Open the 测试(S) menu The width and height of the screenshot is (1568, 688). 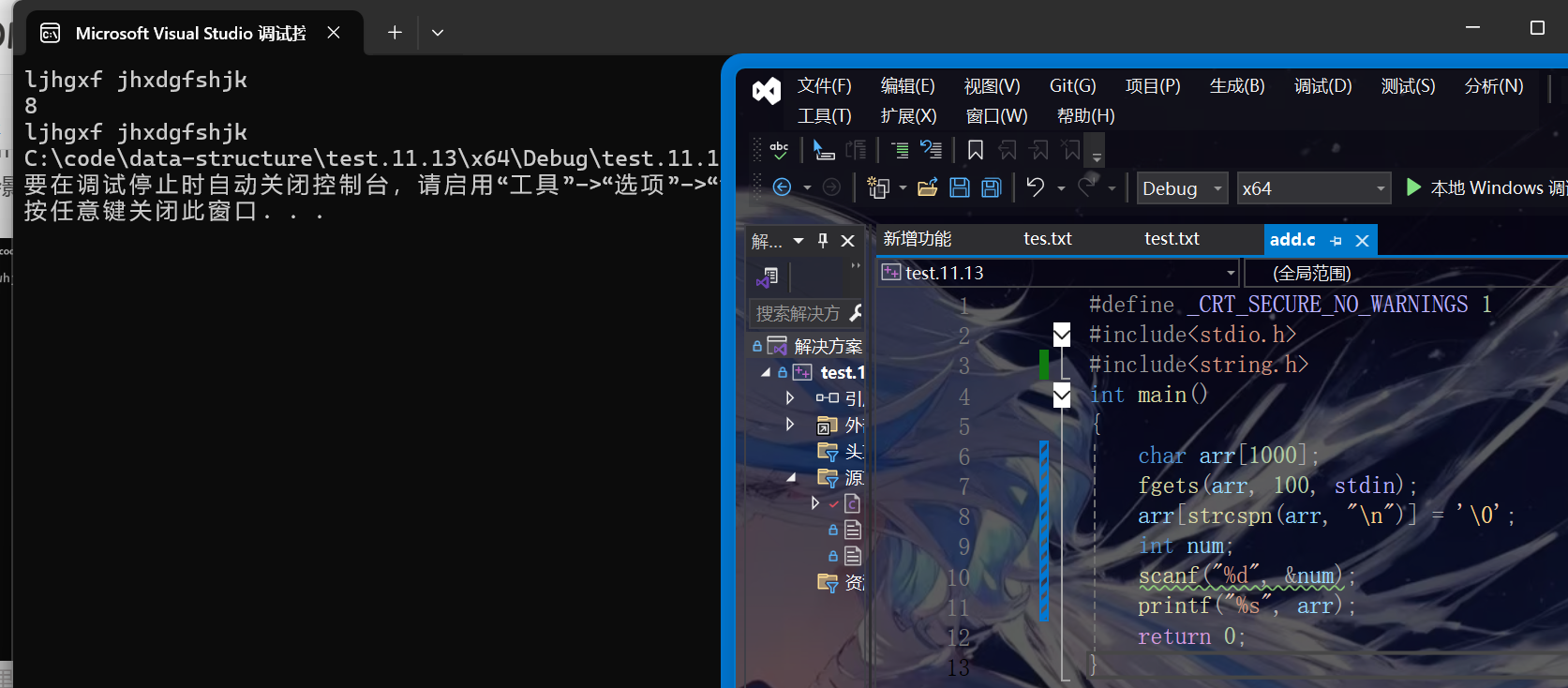point(1409,86)
